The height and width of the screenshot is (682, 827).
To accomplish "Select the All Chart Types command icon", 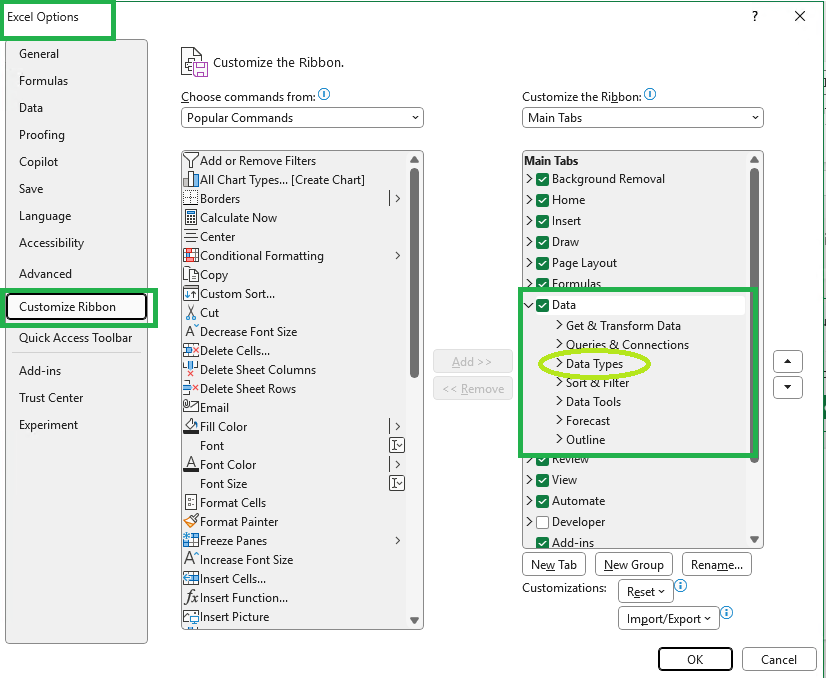I will pos(190,180).
